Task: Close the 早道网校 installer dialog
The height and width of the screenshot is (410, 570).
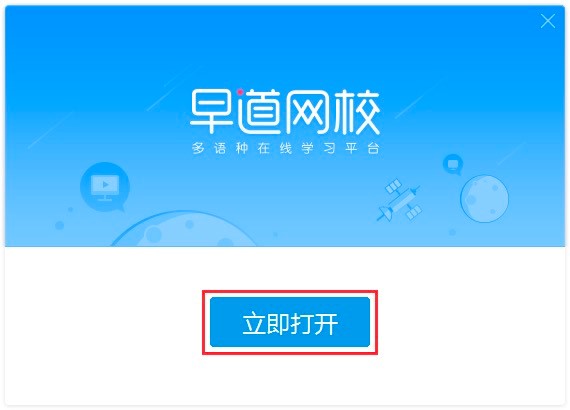Action: click(x=547, y=21)
